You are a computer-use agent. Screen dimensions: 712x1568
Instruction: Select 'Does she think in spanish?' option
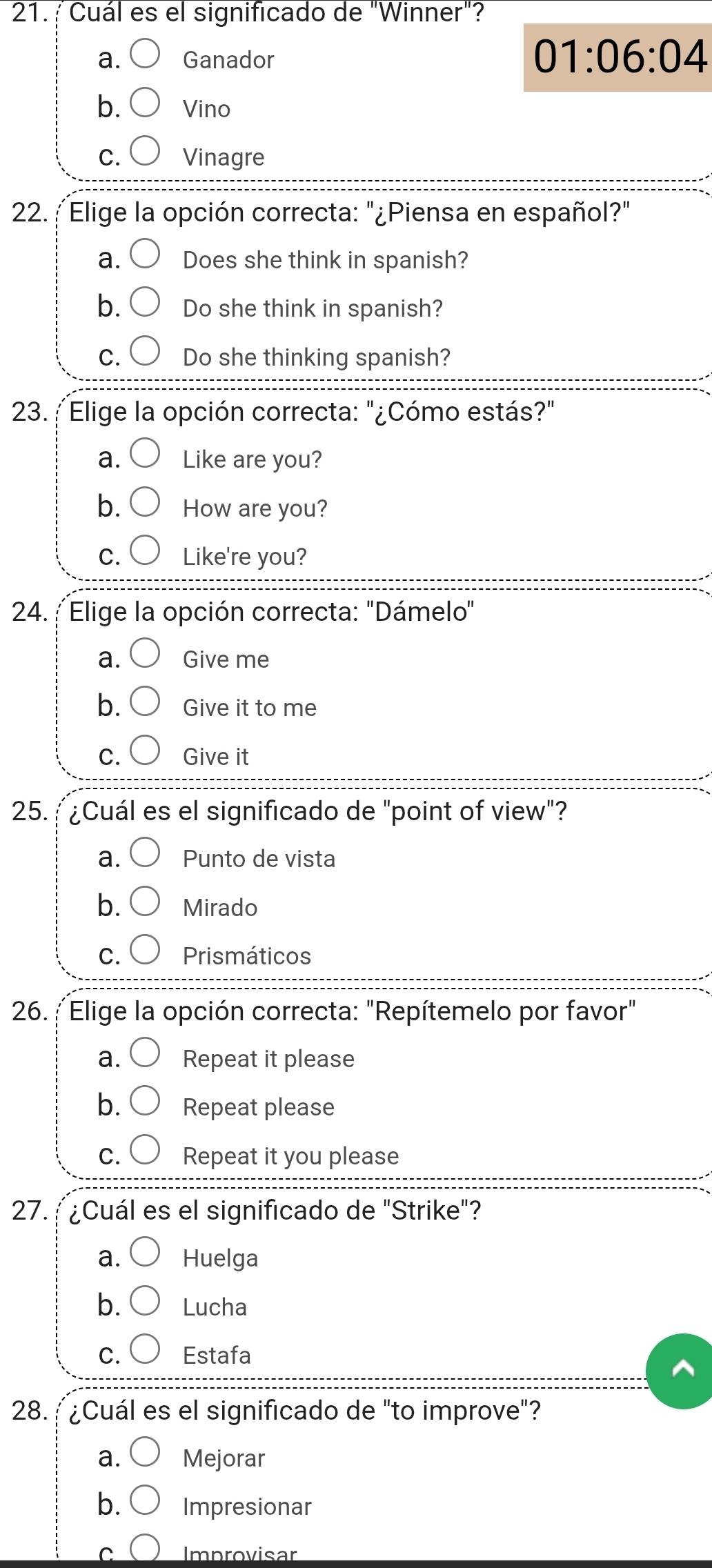[146, 258]
